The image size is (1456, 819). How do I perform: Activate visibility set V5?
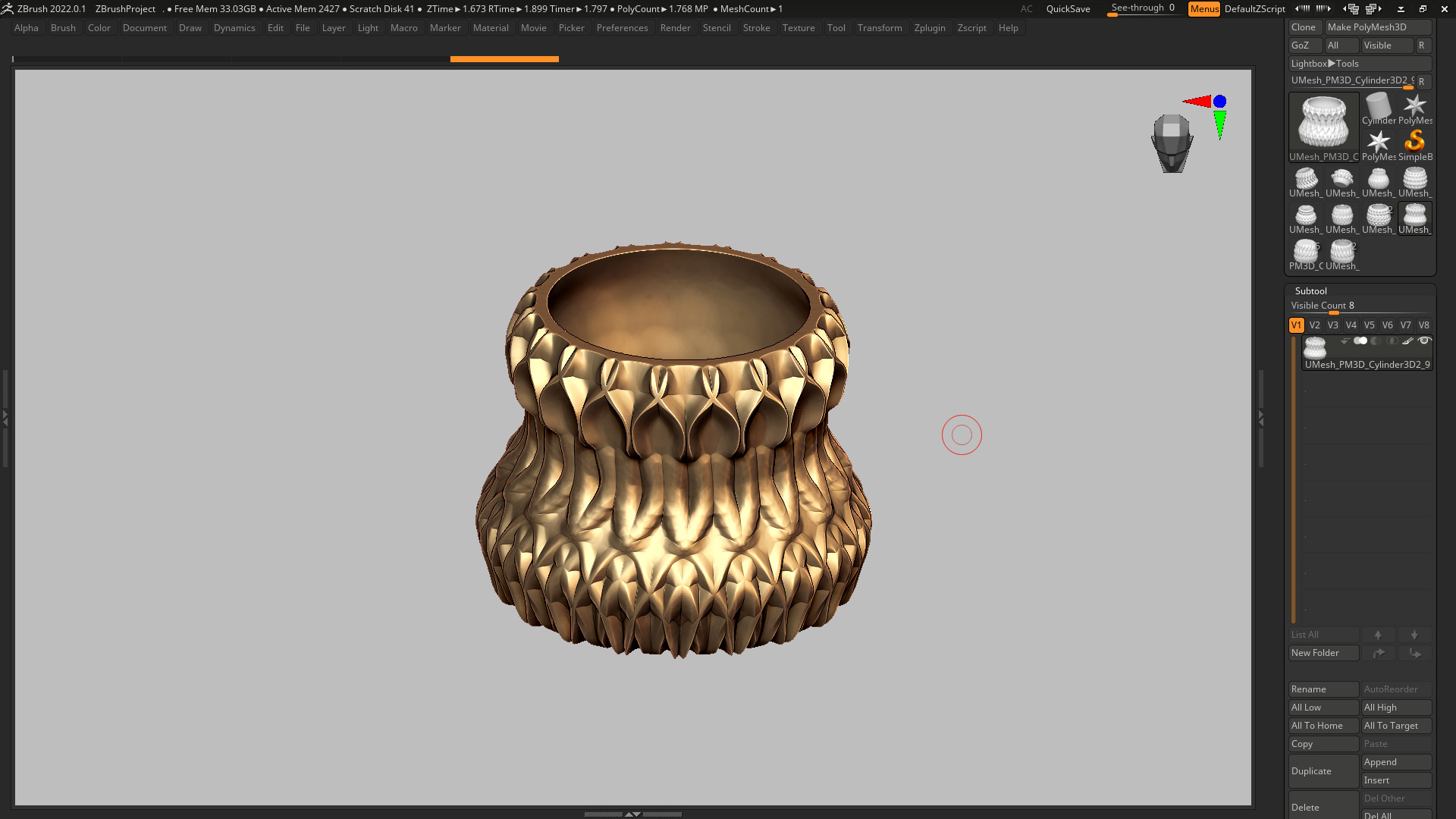tap(1370, 325)
